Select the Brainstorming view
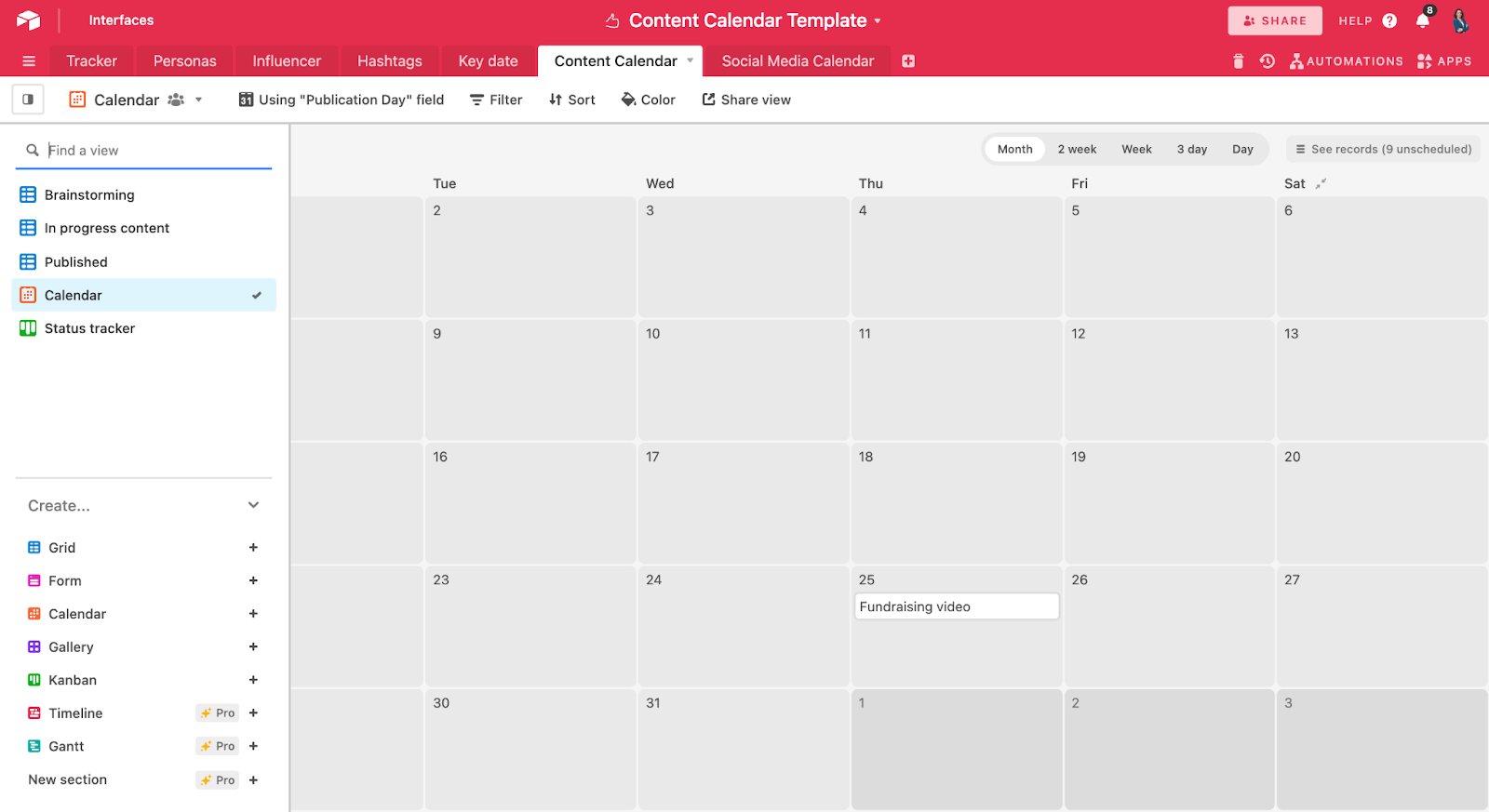Viewport: 1489px width, 812px height. pos(144,194)
